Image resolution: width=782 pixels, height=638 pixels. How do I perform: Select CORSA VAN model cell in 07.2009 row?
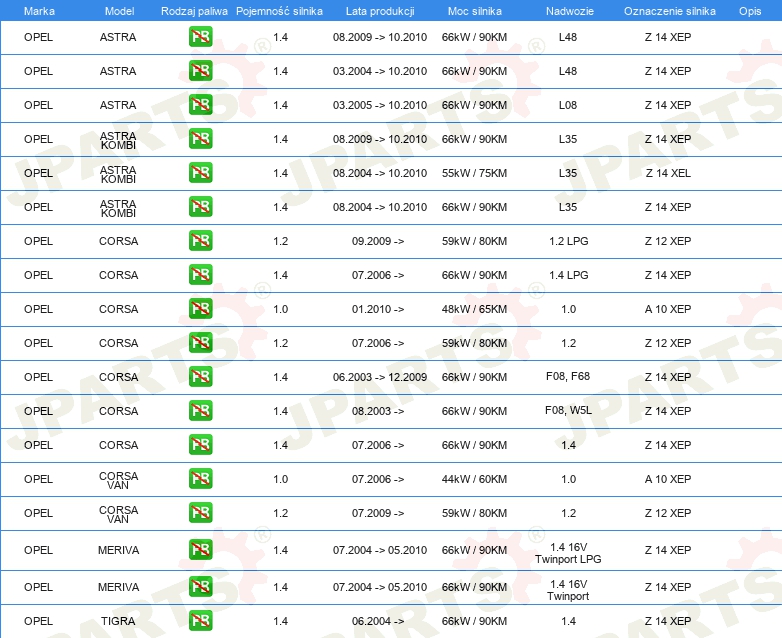(118, 514)
